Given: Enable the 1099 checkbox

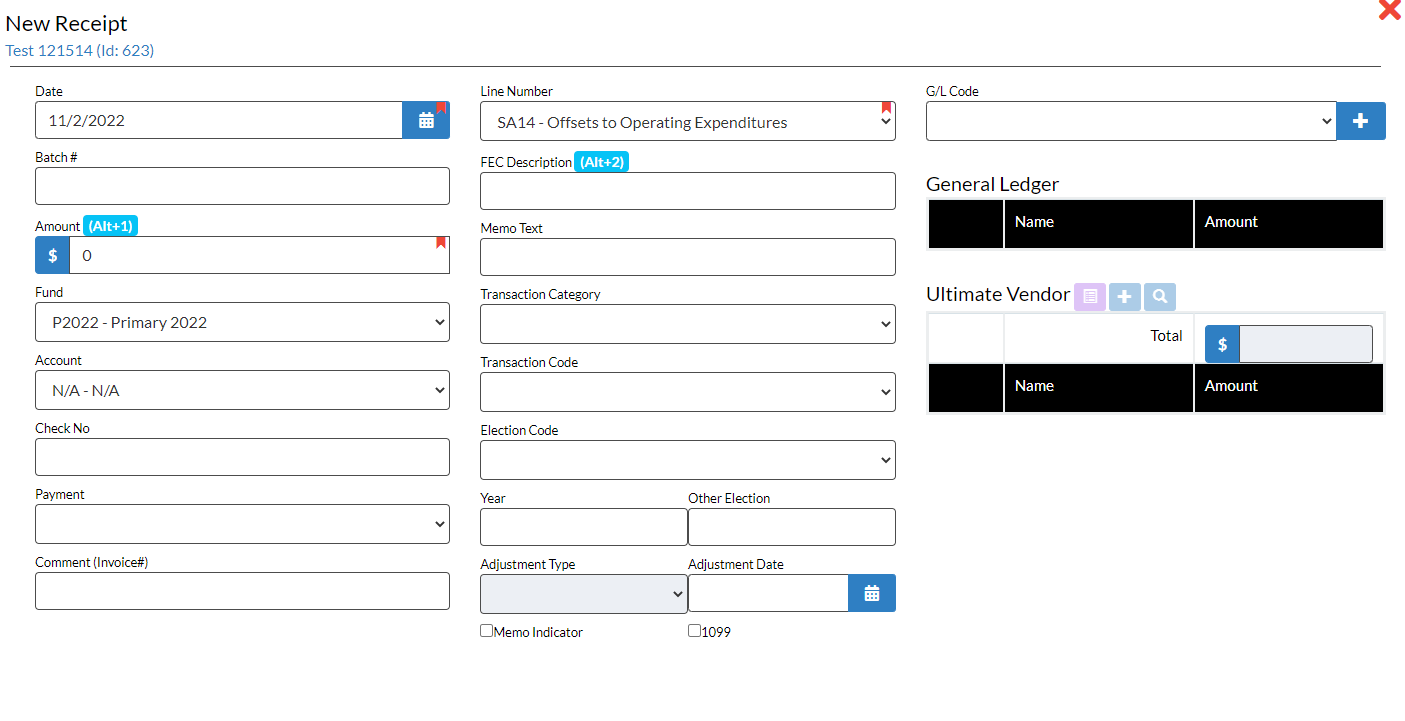Looking at the screenshot, I should point(695,631).
